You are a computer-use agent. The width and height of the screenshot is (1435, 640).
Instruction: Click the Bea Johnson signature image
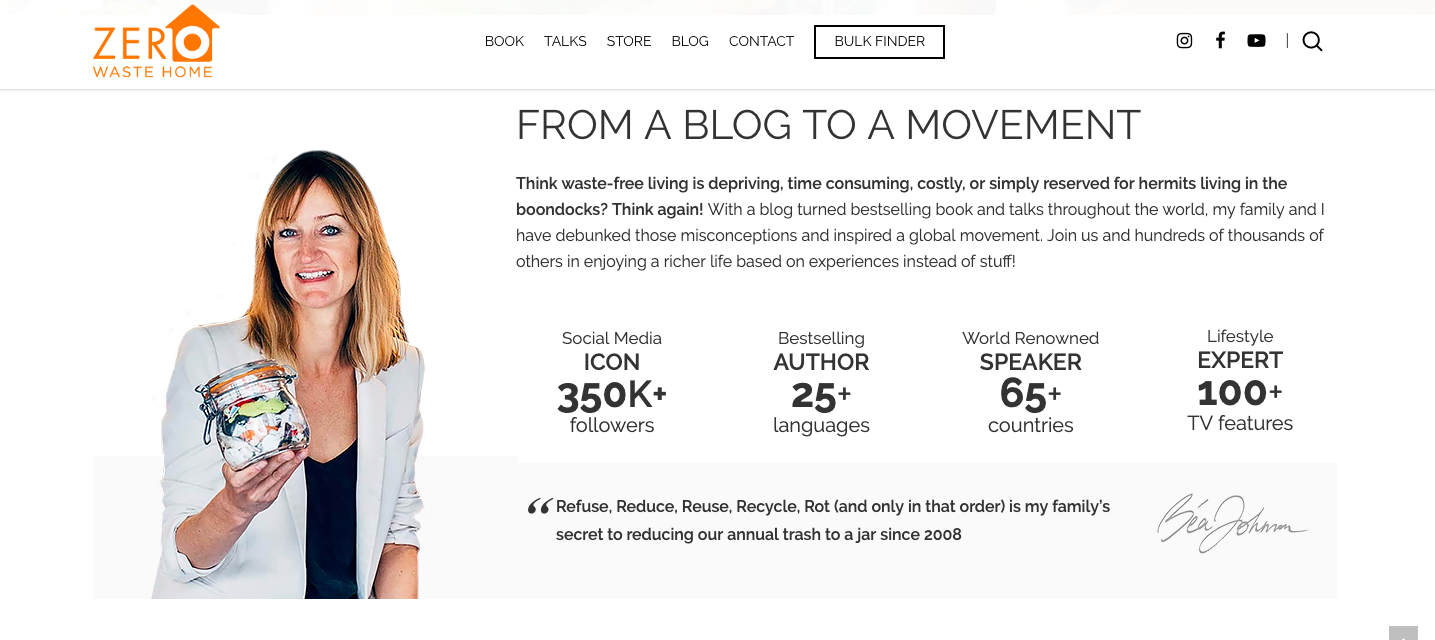1232,523
